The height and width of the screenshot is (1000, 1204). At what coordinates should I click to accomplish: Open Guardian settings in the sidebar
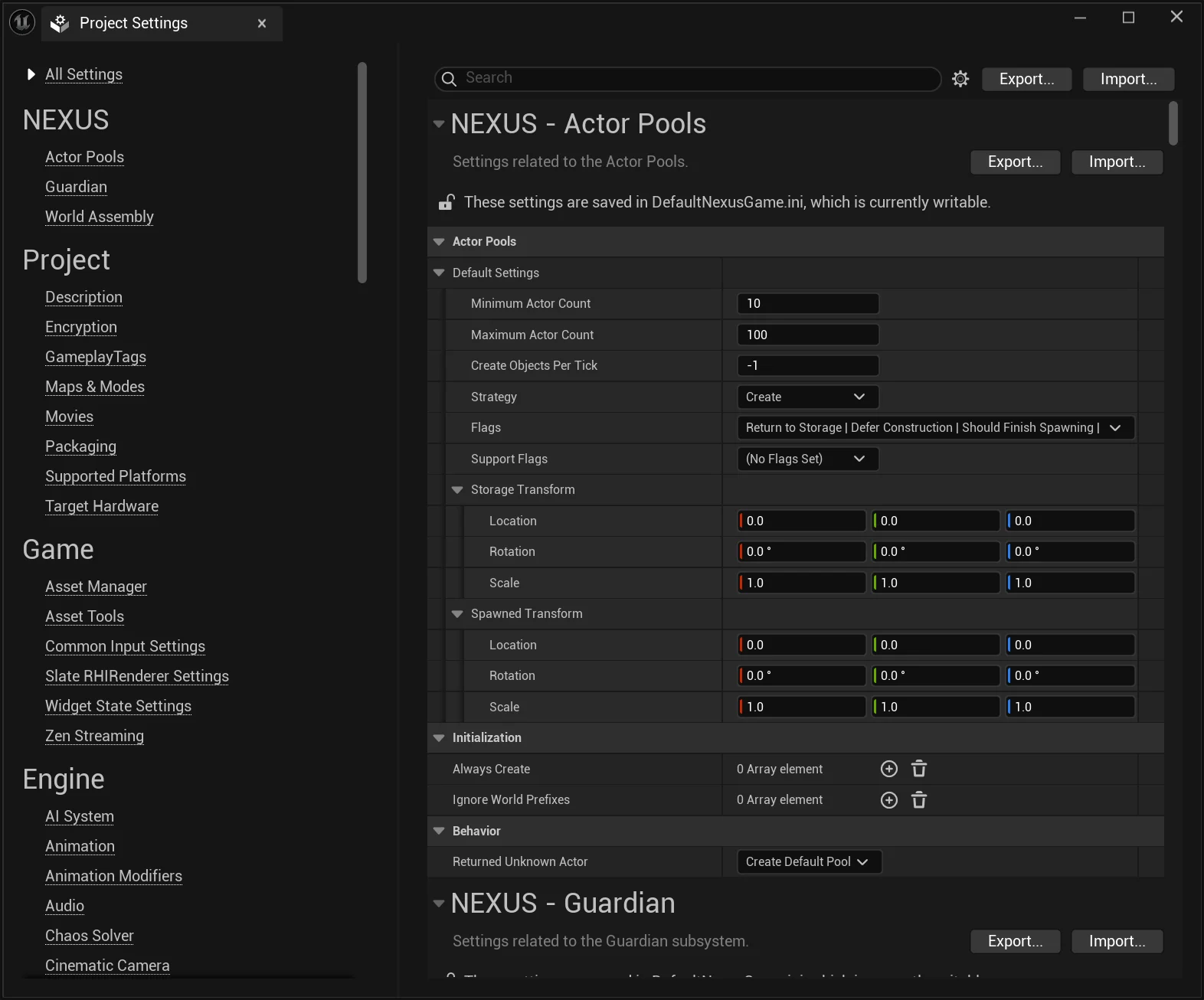(76, 187)
